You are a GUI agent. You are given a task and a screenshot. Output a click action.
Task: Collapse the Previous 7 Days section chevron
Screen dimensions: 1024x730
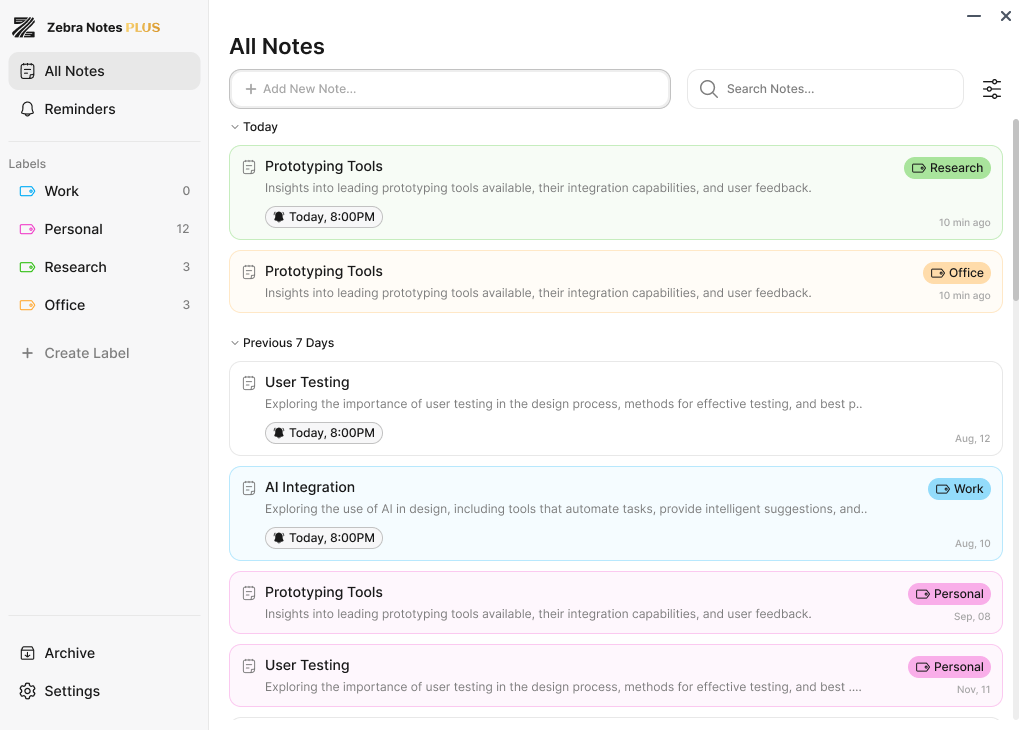click(235, 343)
